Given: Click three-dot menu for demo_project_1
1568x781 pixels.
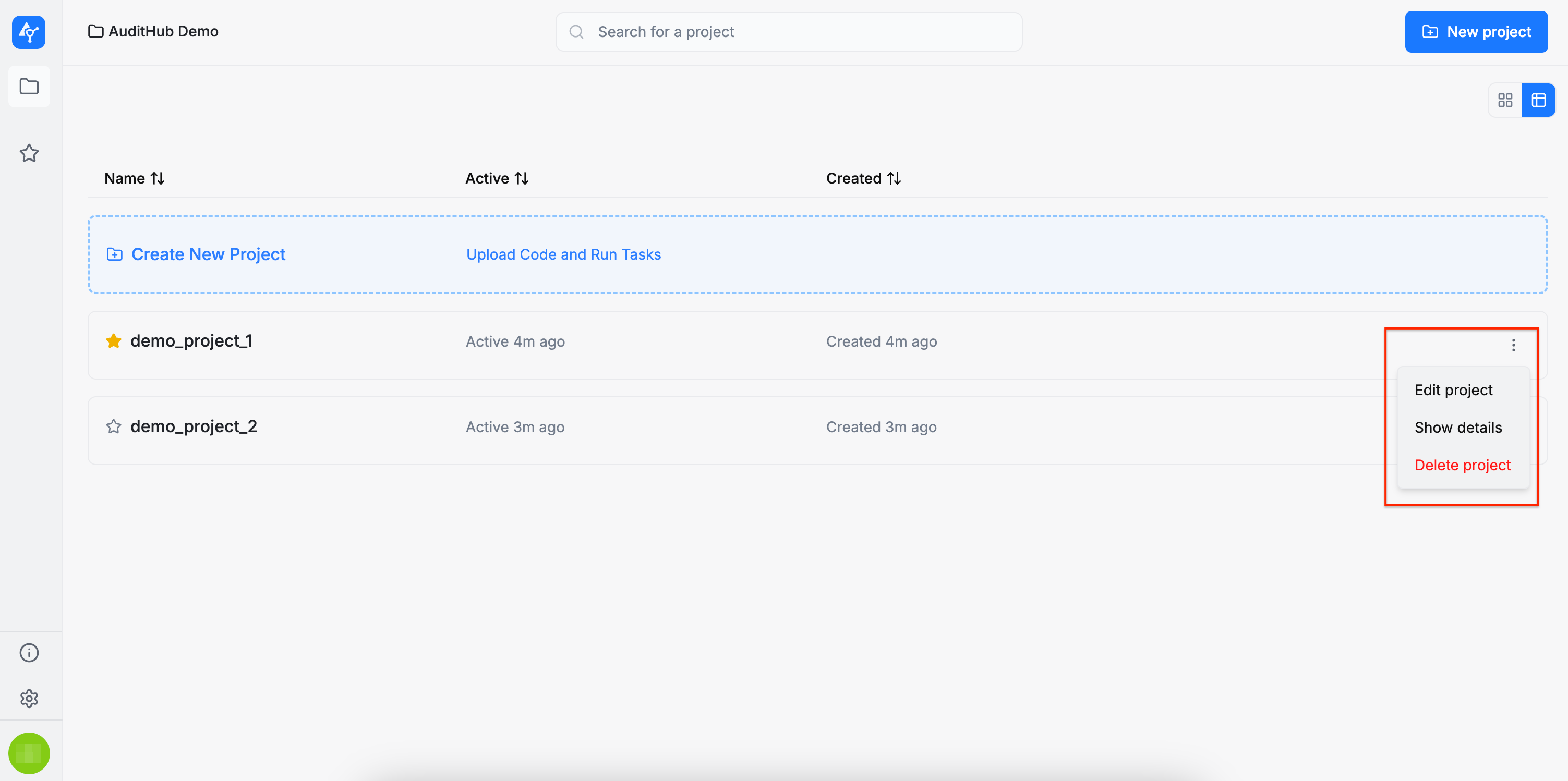Looking at the screenshot, I should (x=1513, y=345).
